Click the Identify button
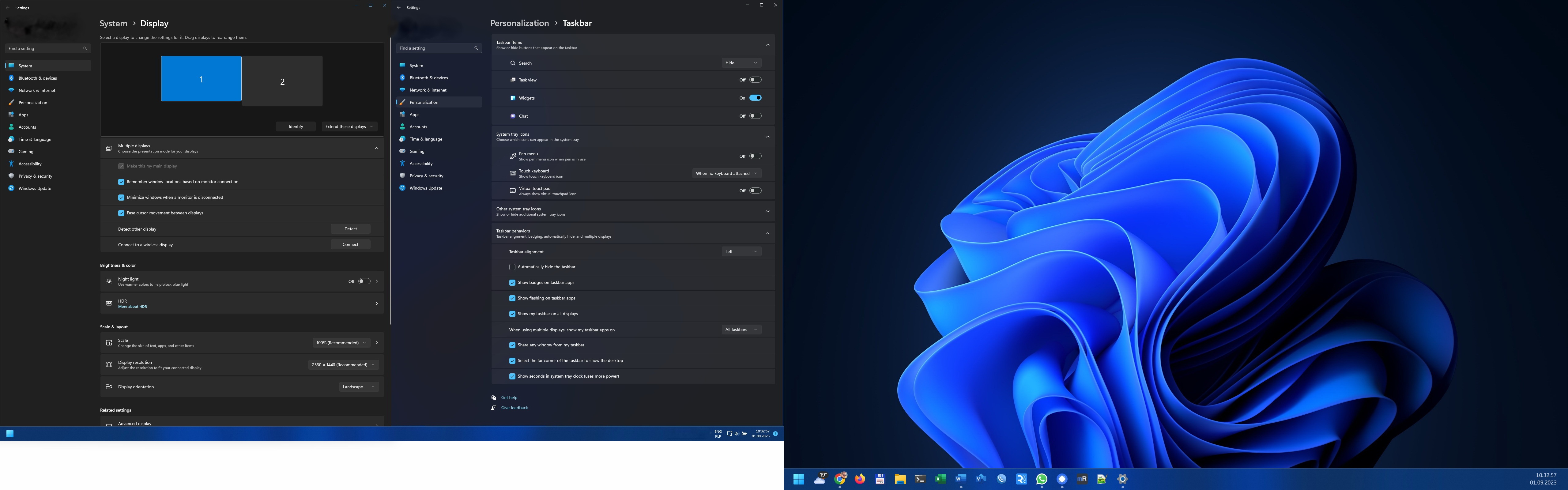The width and height of the screenshot is (1568, 490). pos(295,126)
